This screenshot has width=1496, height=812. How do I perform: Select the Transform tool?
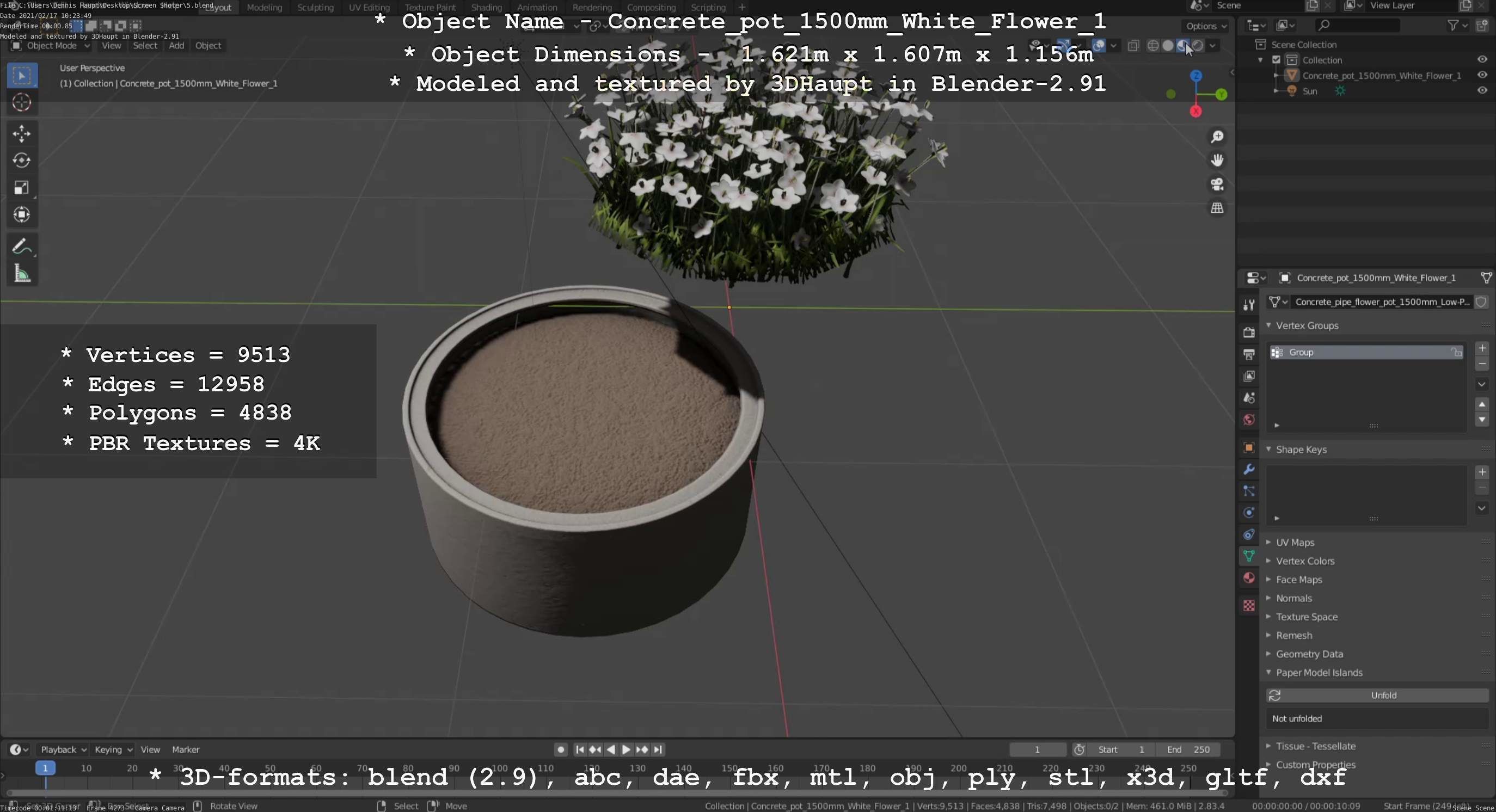coord(22,215)
